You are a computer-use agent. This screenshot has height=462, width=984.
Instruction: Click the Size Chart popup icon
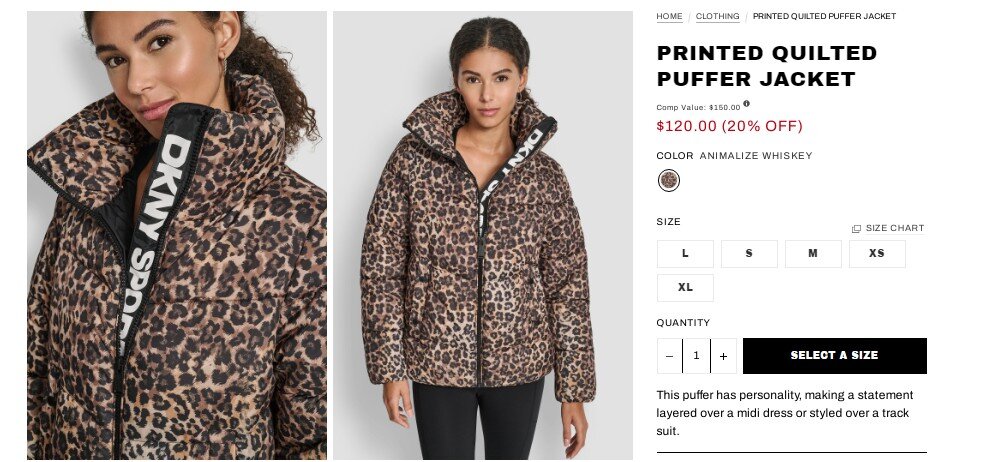(x=856, y=228)
